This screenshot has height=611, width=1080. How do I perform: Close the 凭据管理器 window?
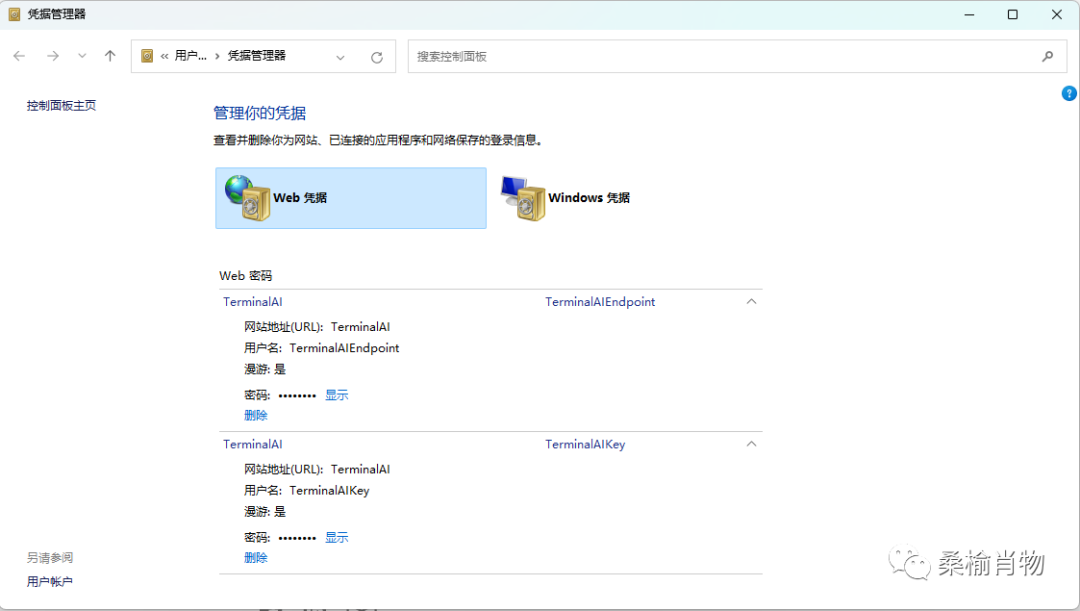click(1057, 14)
